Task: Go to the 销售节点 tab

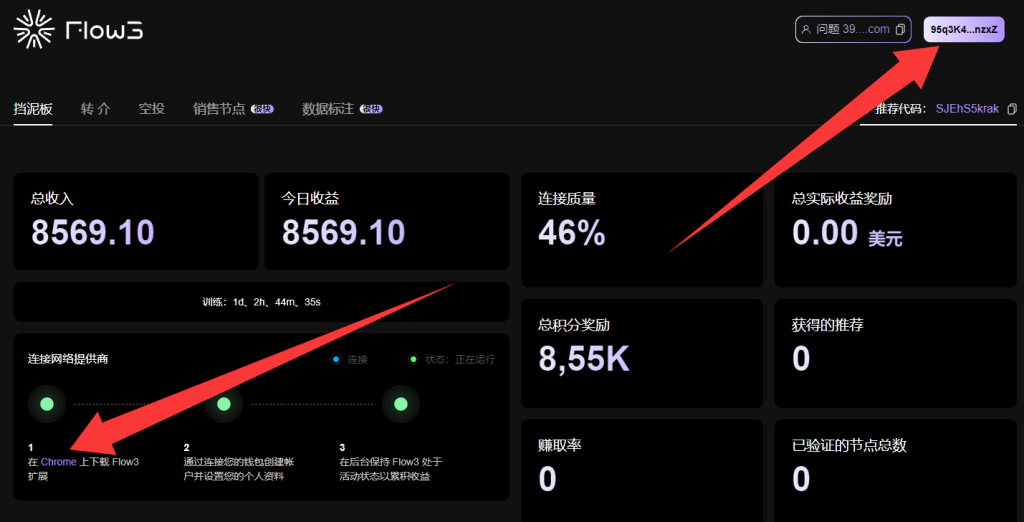Action: point(219,109)
